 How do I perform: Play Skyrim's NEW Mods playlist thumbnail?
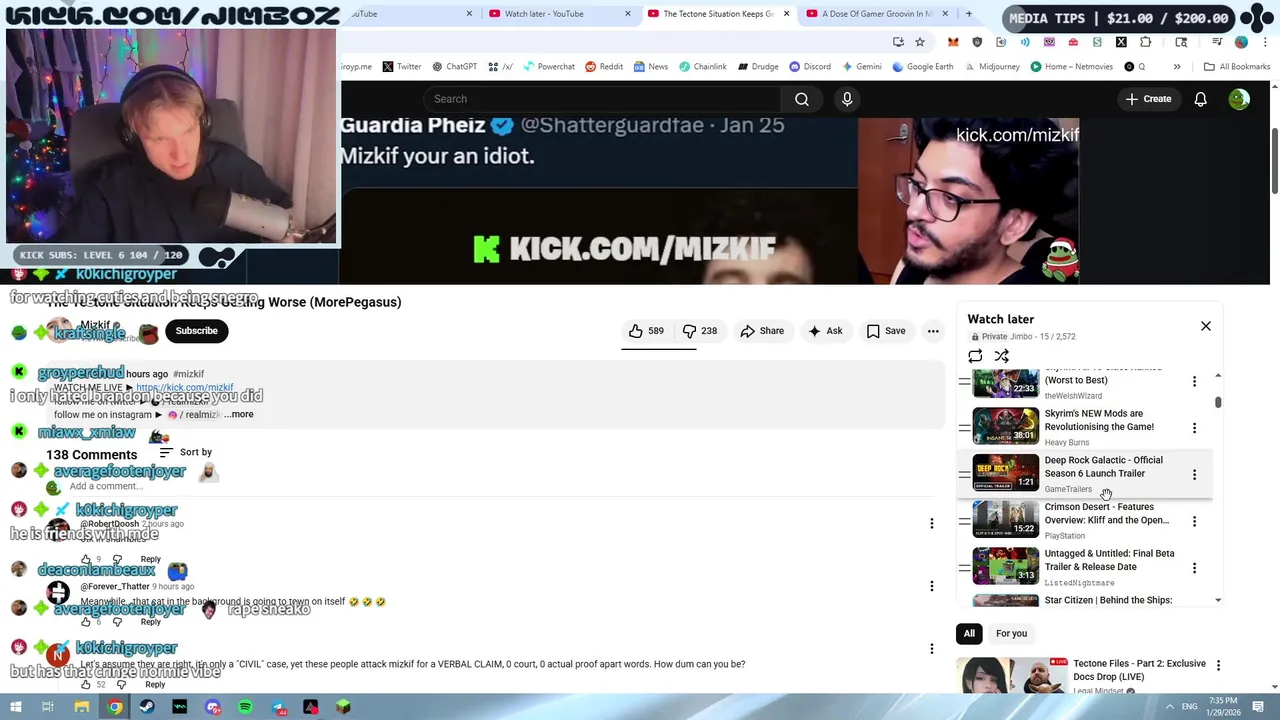point(1006,426)
